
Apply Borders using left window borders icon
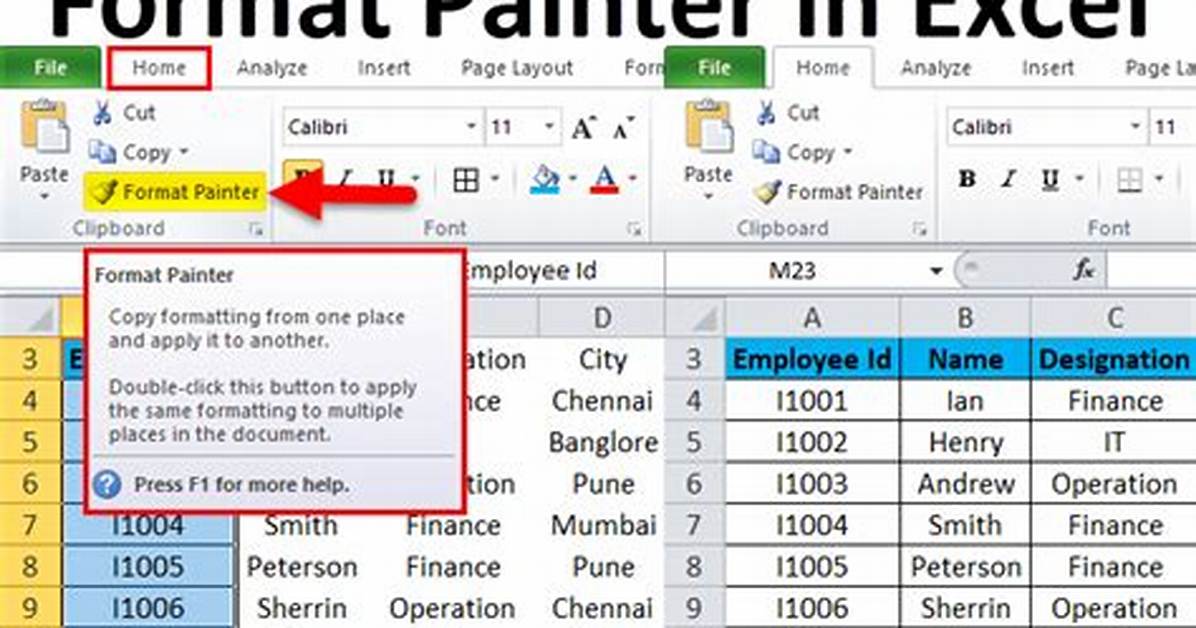(465, 180)
